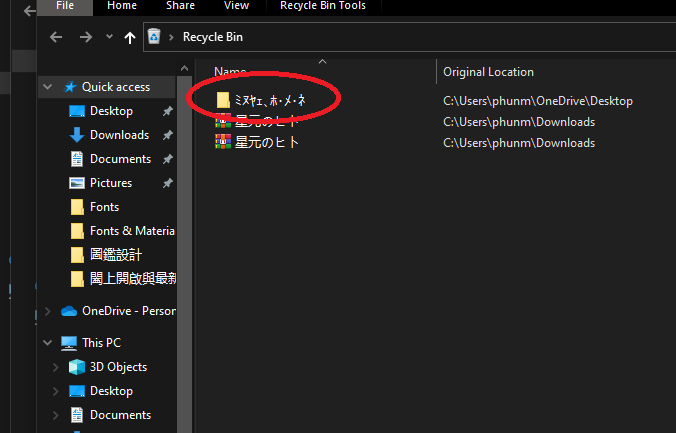
Task: Open the Recycle Bin Tools tab
Action: [323, 6]
